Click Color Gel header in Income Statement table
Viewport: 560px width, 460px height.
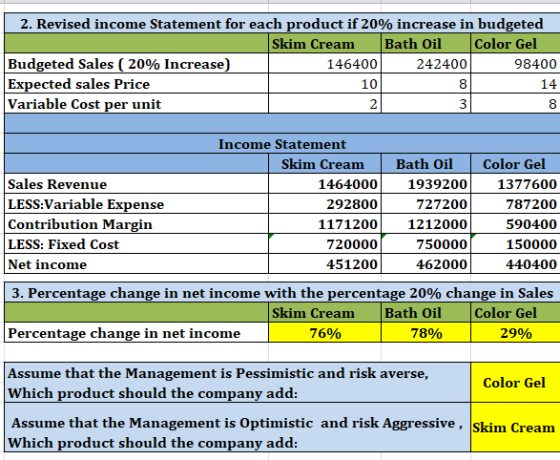[515, 164]
